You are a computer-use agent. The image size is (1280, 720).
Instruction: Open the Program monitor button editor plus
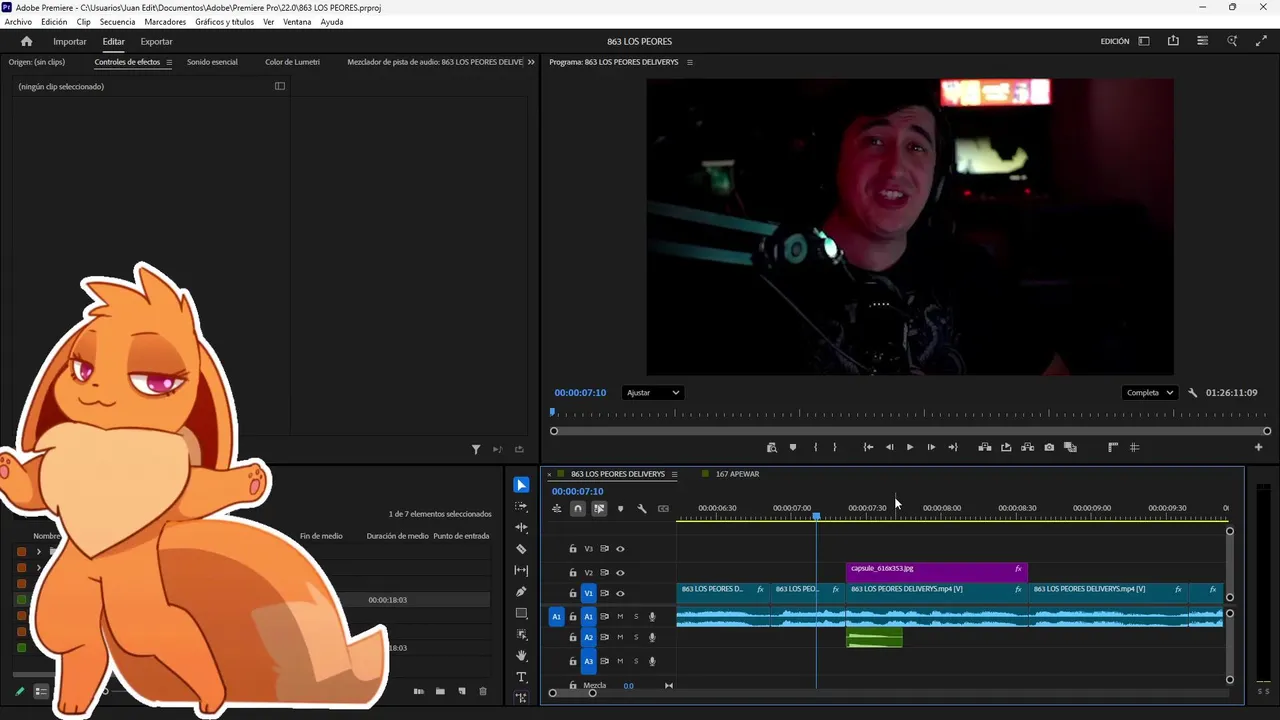(x=1258, y=447)
